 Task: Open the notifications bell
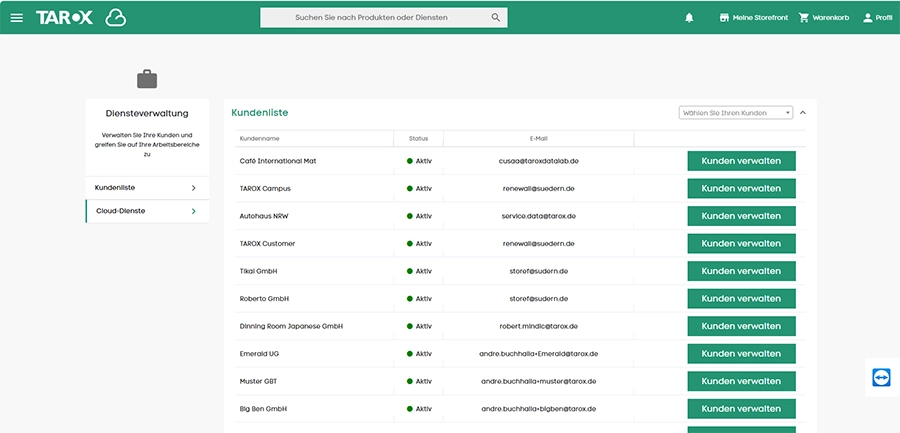click(x=689, y=18)
